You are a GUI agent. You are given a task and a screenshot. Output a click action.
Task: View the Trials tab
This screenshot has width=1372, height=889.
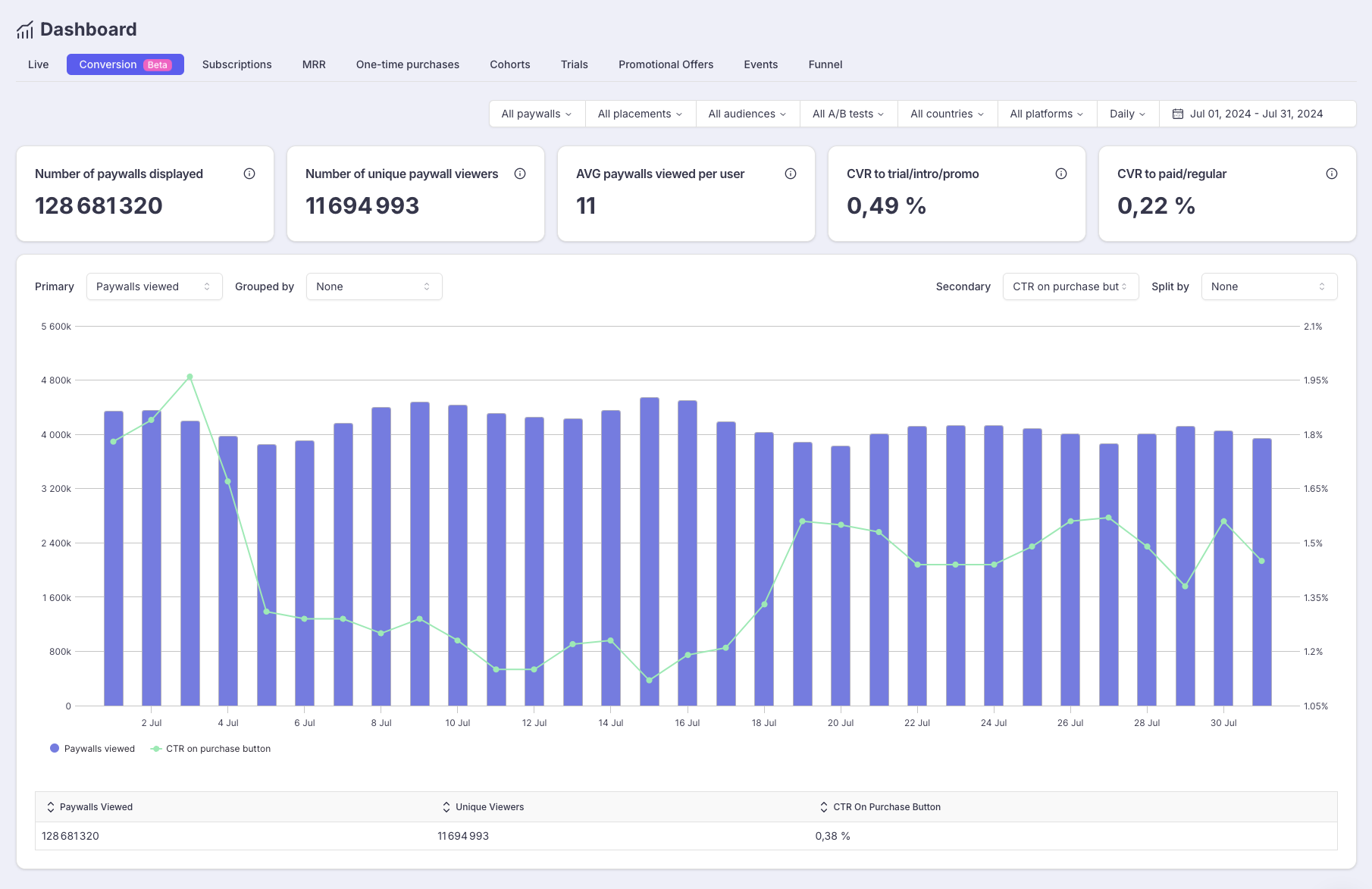click(x=575, y=64)
